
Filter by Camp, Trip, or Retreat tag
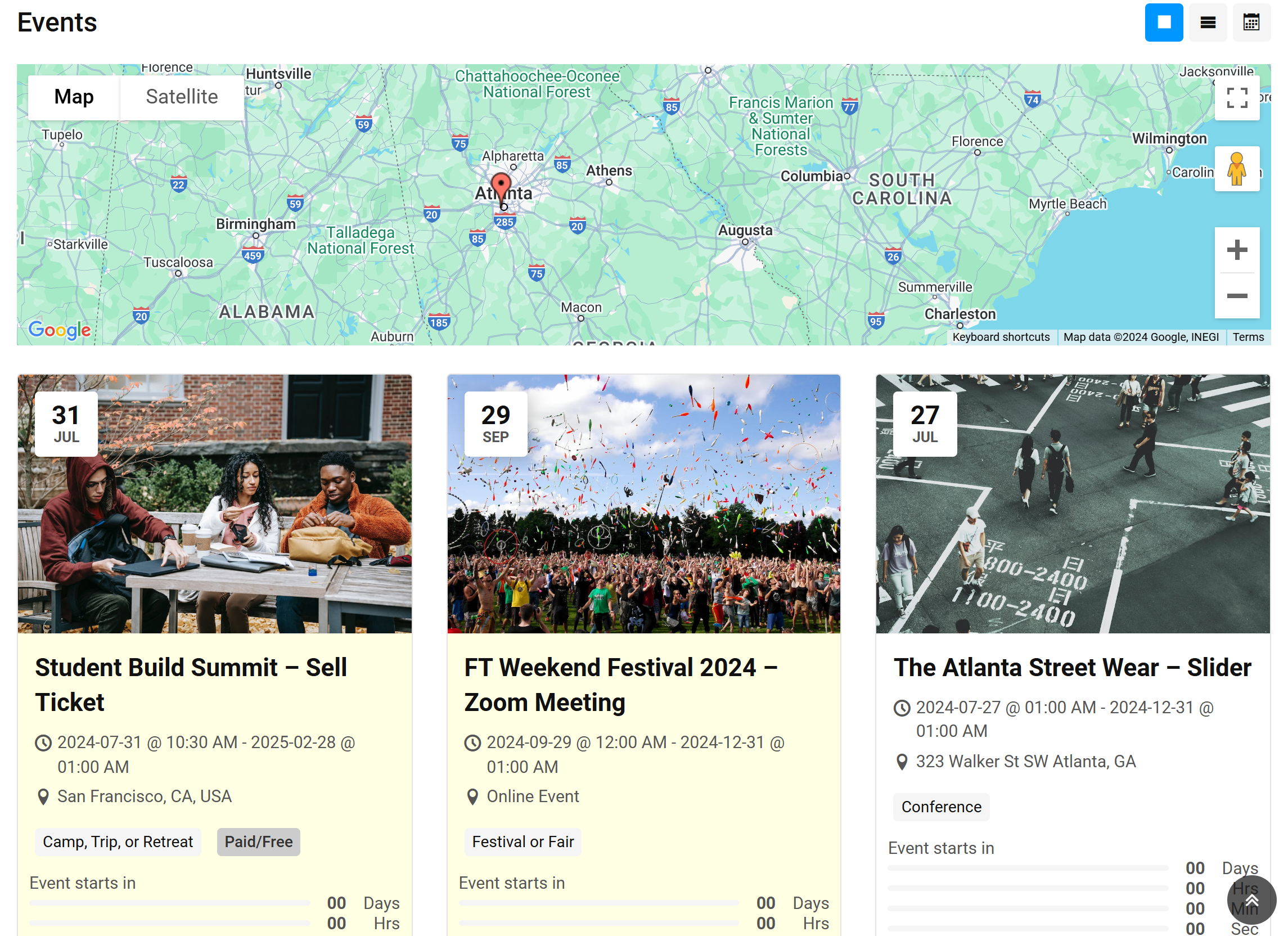click(118, 841)
